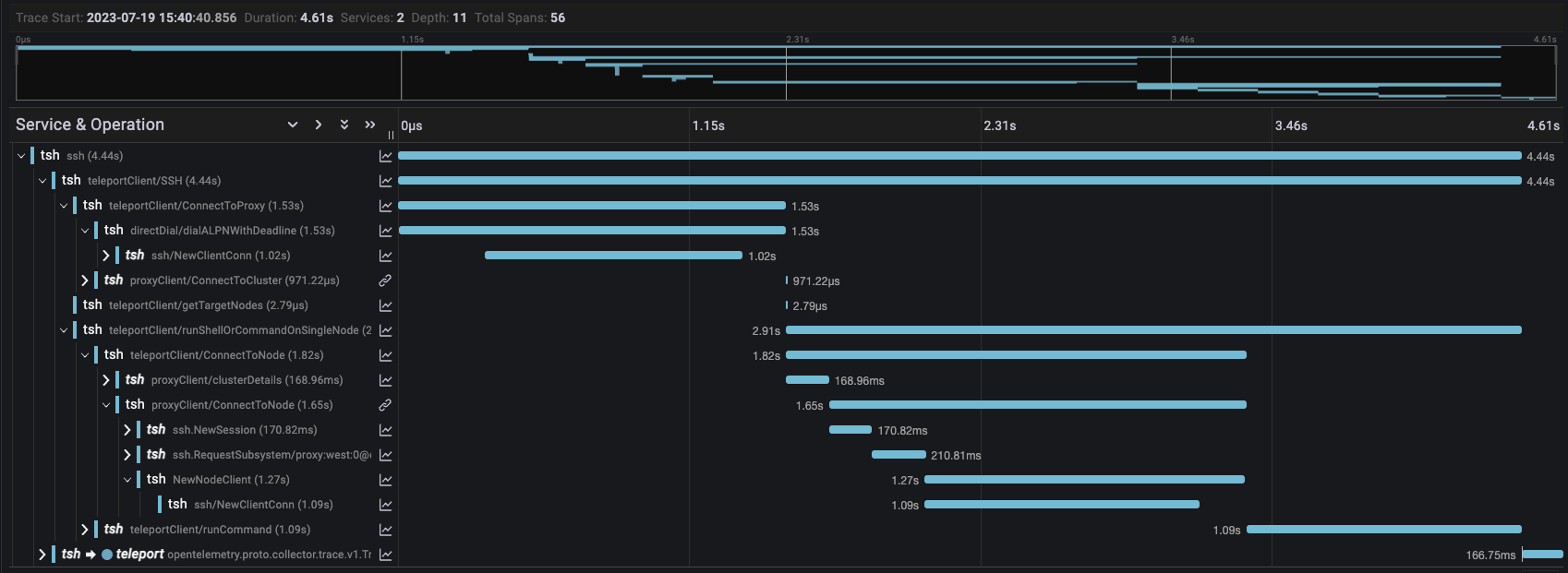Screen dimensions: 1568x573
Task: Click the NewNodeClient (1.27s) row label
Action: 218,480
